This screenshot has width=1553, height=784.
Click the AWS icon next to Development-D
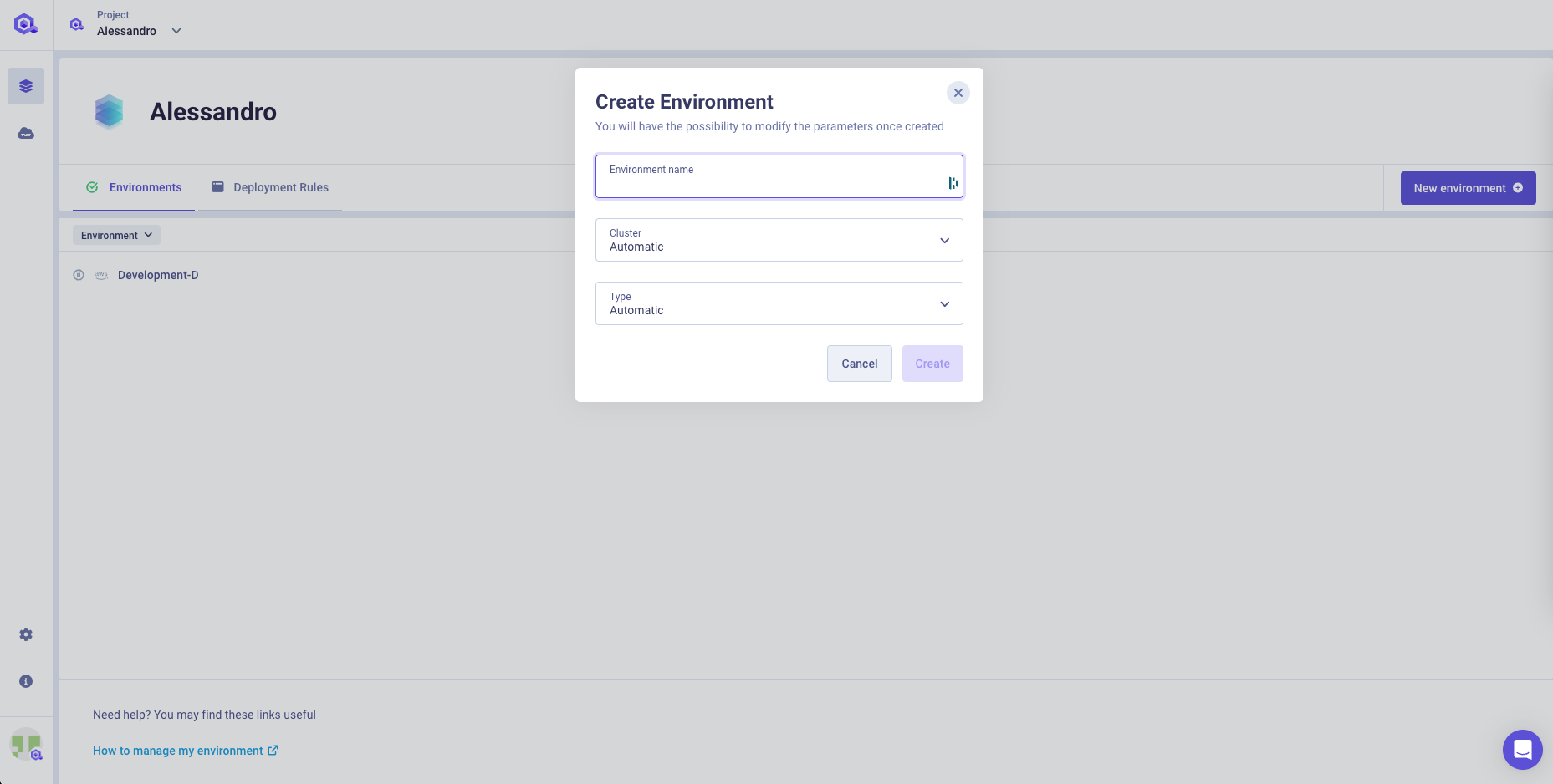pyautogui.click(x=101, y=275)
